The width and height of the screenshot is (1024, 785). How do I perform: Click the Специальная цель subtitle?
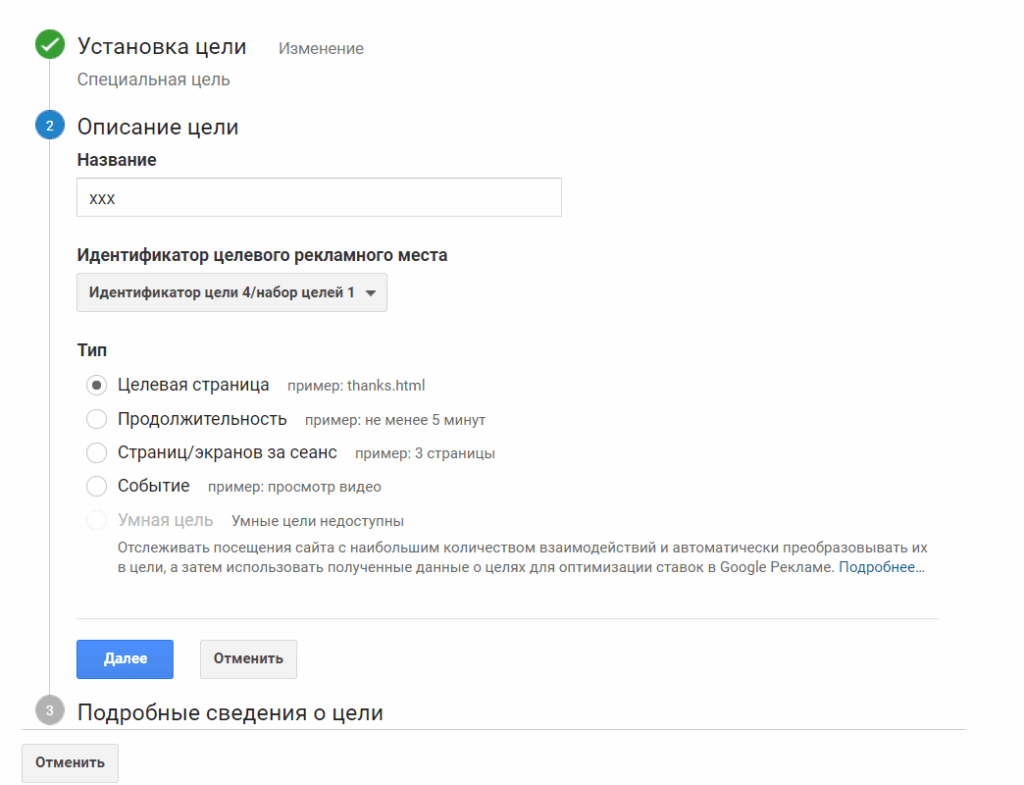click(x=154, y=79)
